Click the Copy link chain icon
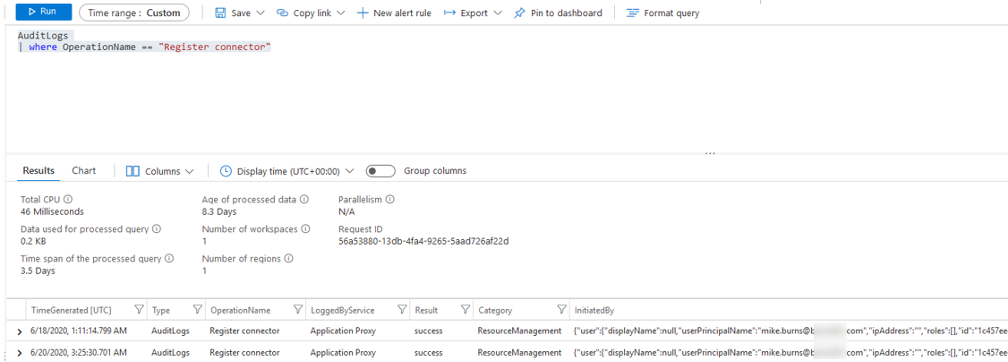The image size is (1008, 362). (x=282, y=13)
